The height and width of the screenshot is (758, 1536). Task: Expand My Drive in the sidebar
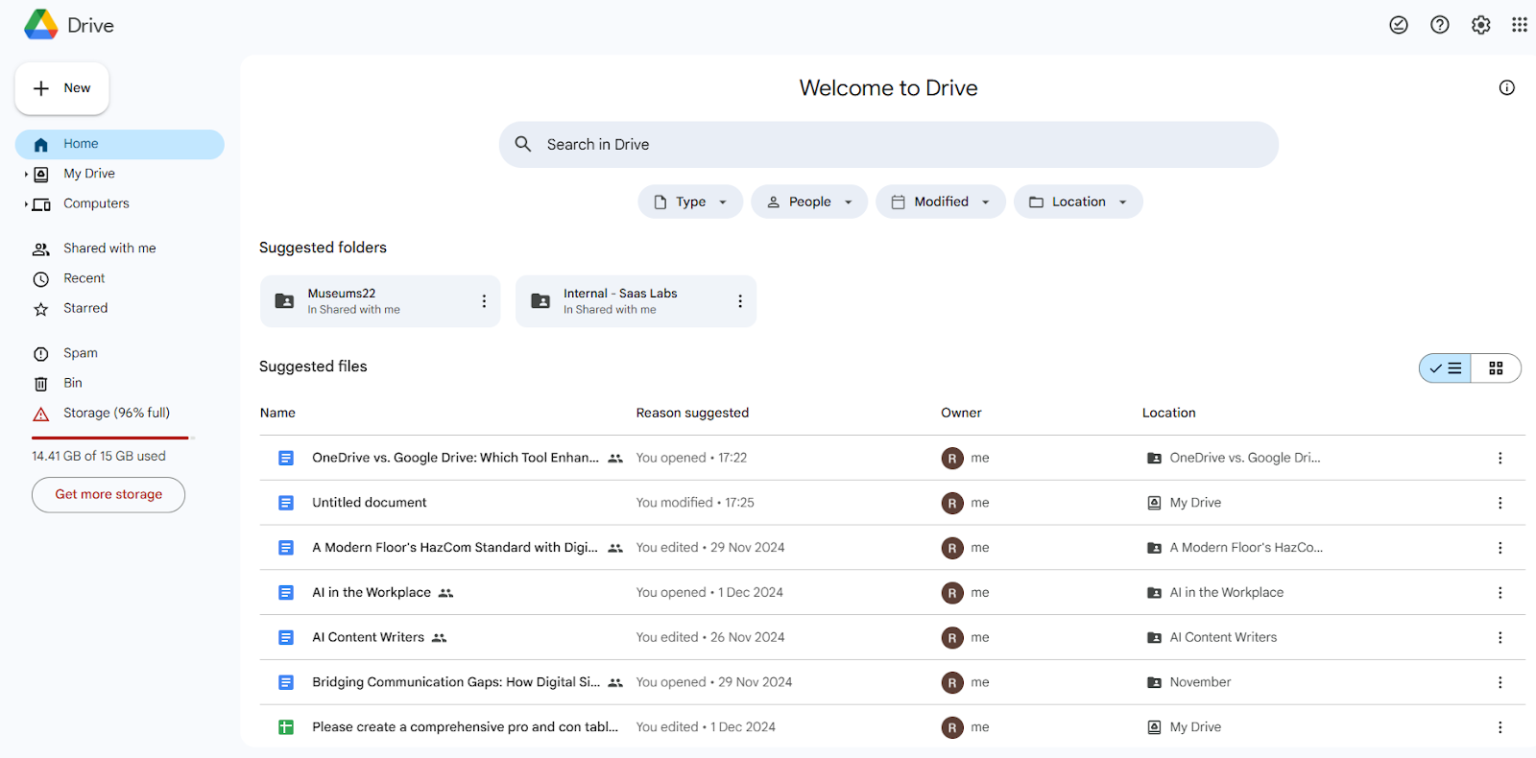point(24,173)
